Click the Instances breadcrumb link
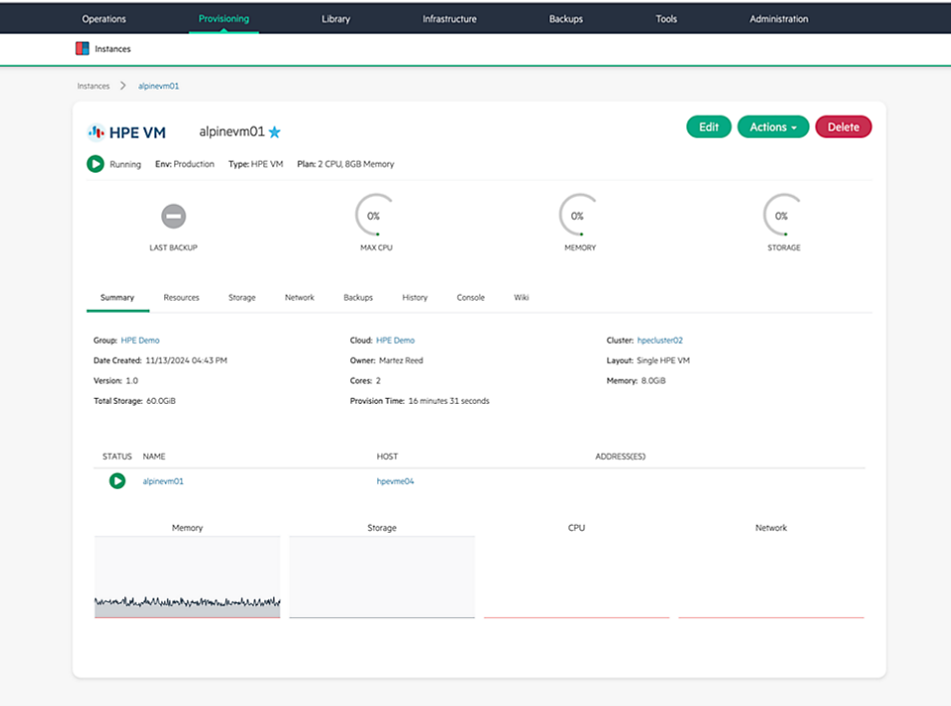 coord(93,86)
